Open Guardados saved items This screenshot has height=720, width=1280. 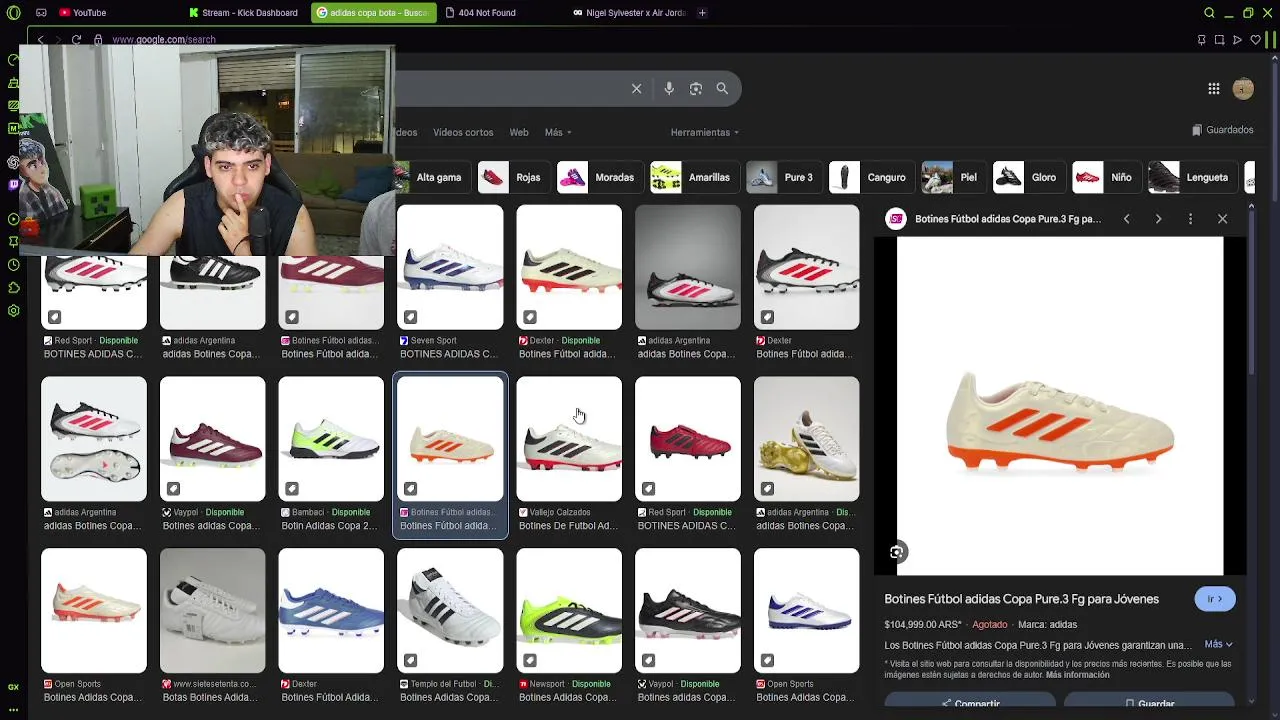click(1222, 130)
